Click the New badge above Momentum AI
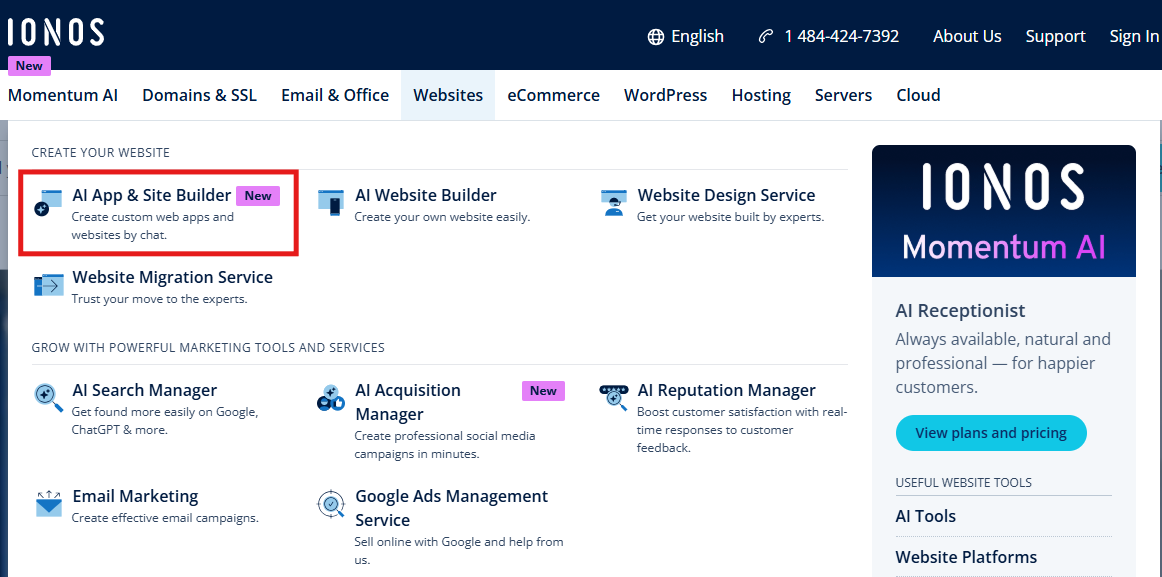Viewport: 1162px width, 577px height. [29, 66]
